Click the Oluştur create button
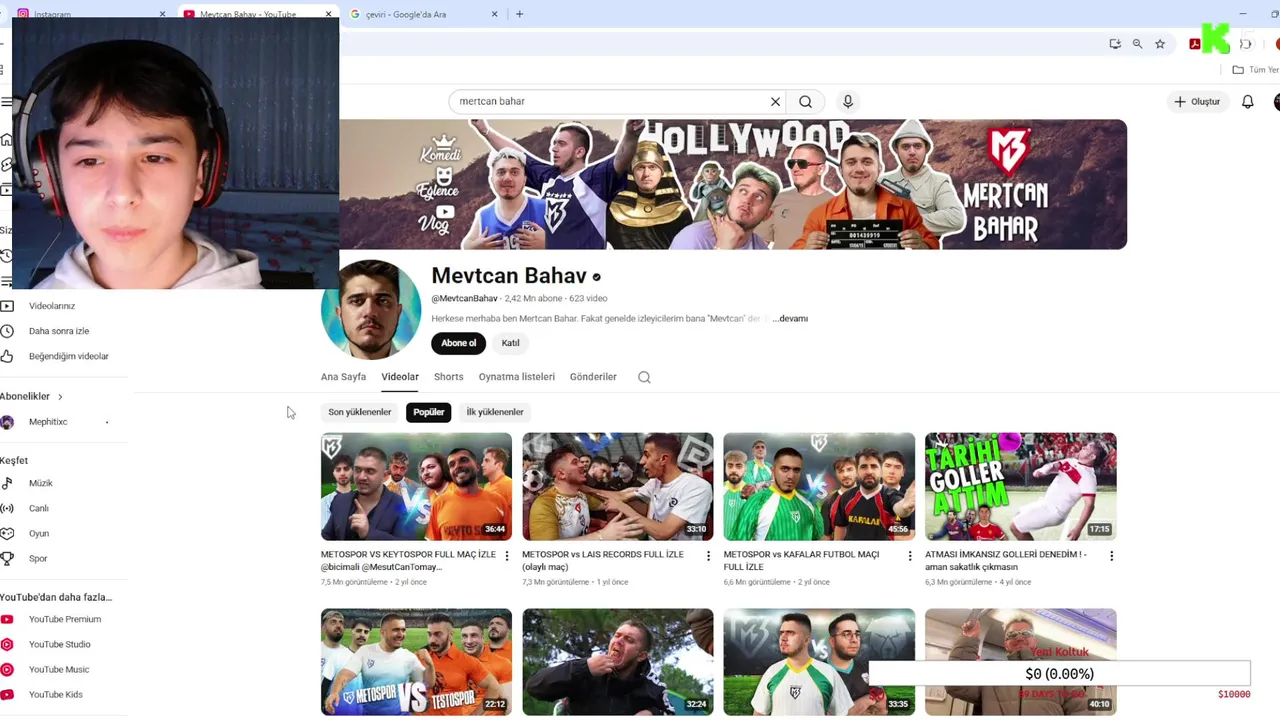 1197,101
